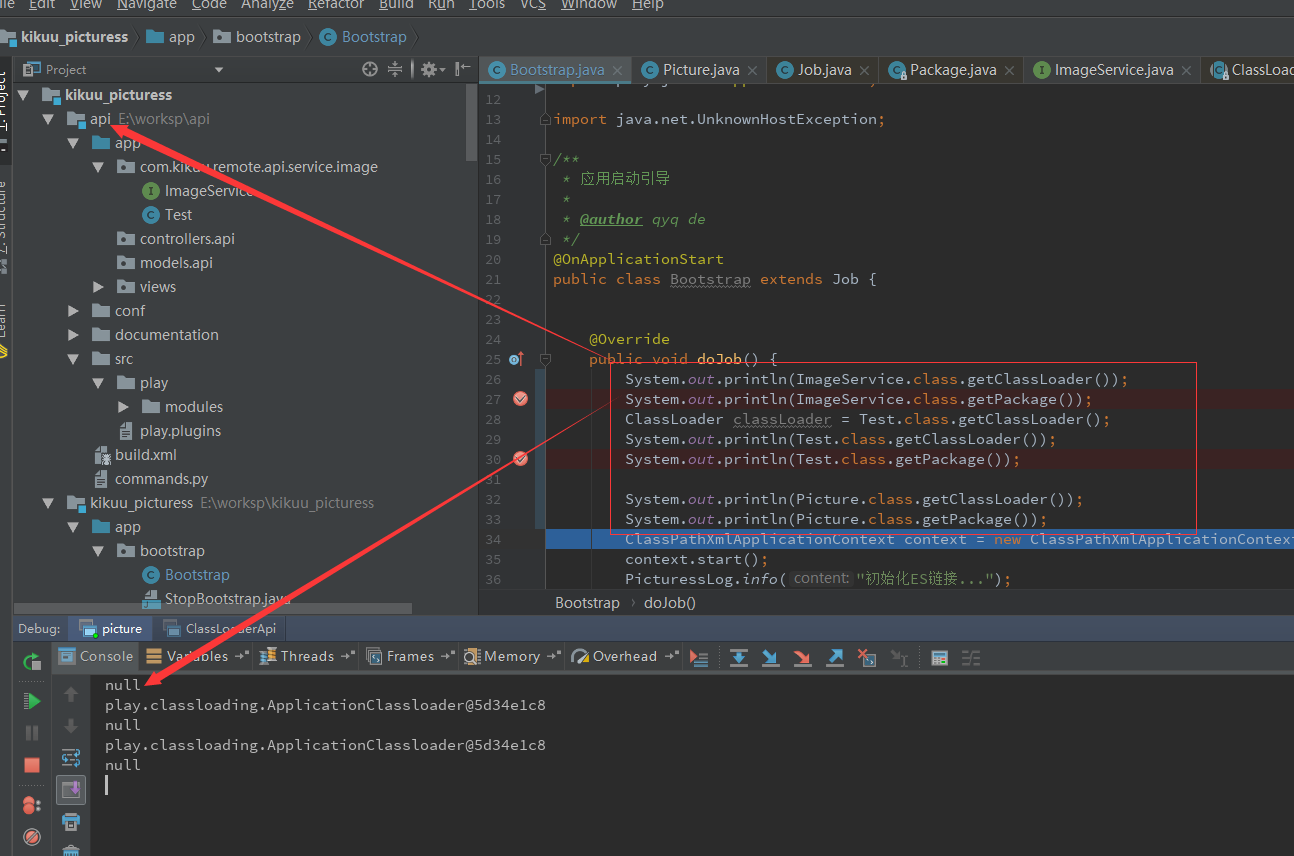Toggle soft-wrap in the console
This screenshot has width=1294, height=856.
coord(71,757)
